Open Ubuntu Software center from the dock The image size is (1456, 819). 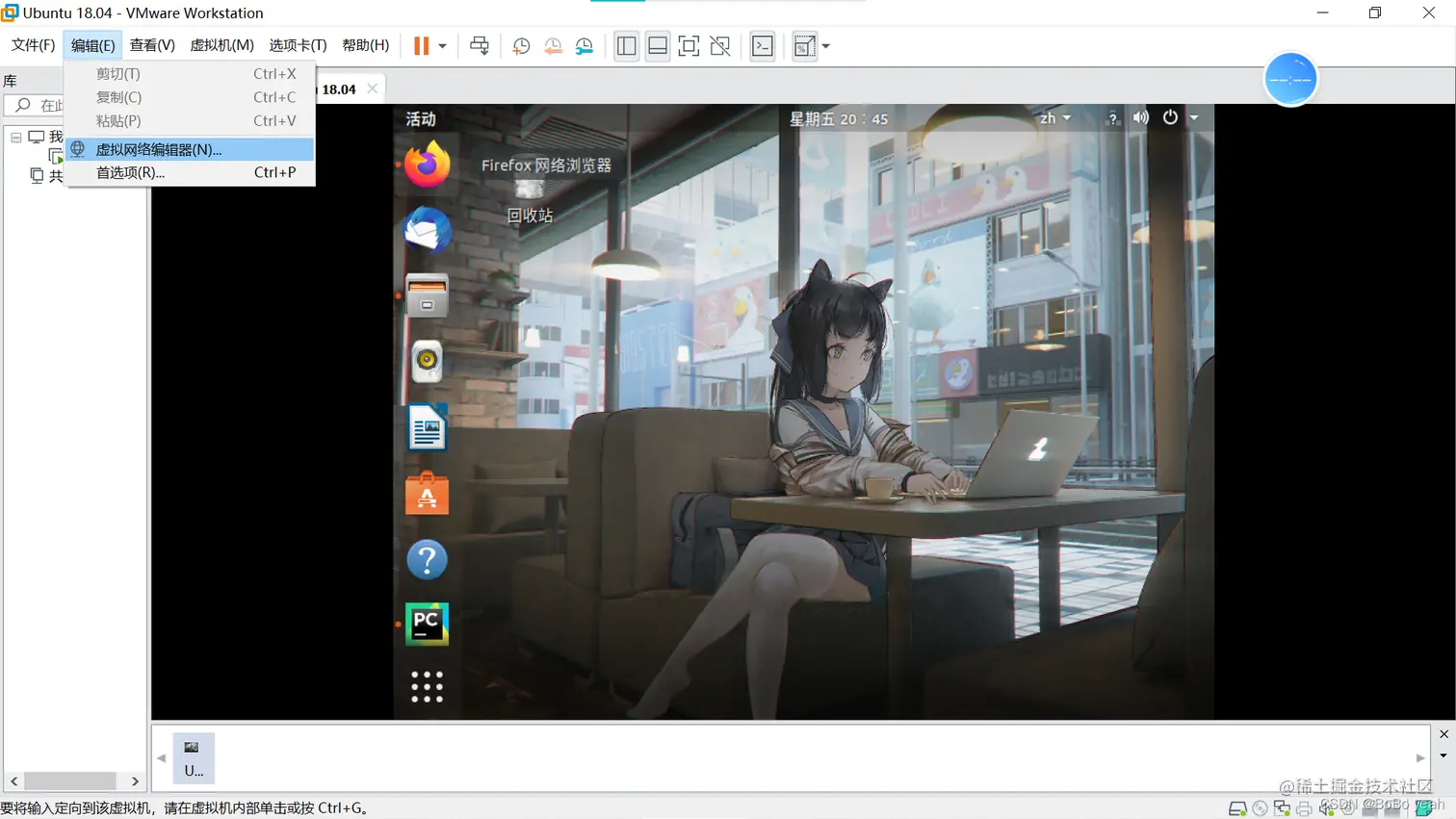(x=427, y=494)
